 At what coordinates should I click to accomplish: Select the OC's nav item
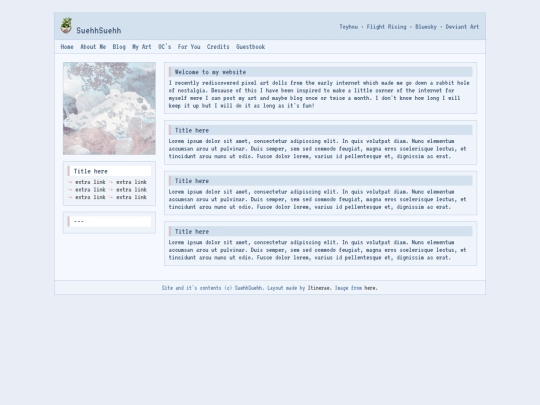tap(164, 47)
